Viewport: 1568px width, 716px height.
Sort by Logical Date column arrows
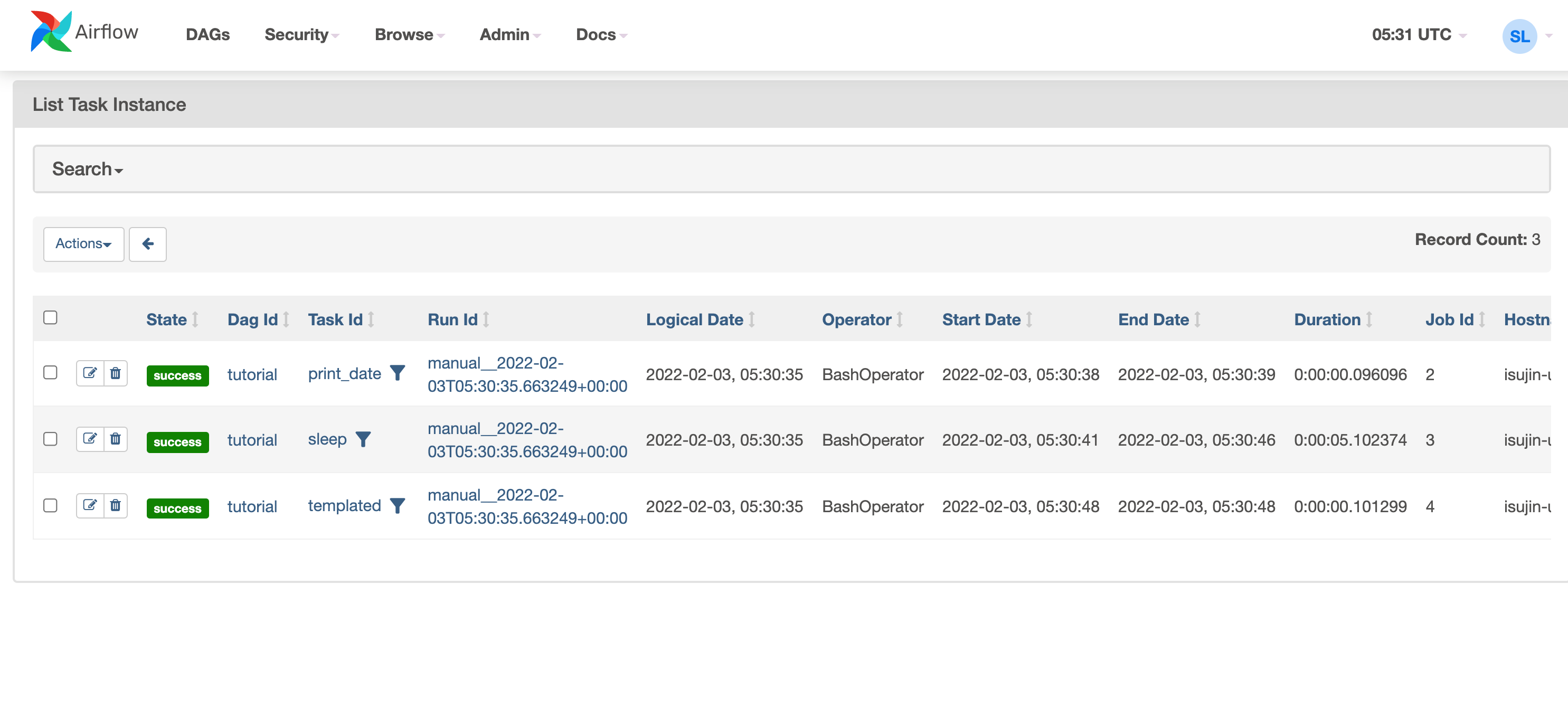click(752, 319)
